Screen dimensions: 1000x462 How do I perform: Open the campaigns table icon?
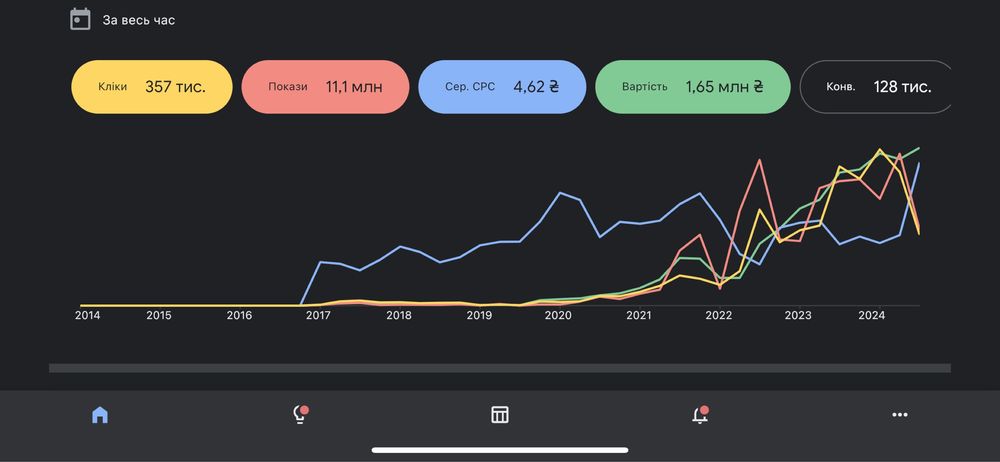[x=500, y=415]
